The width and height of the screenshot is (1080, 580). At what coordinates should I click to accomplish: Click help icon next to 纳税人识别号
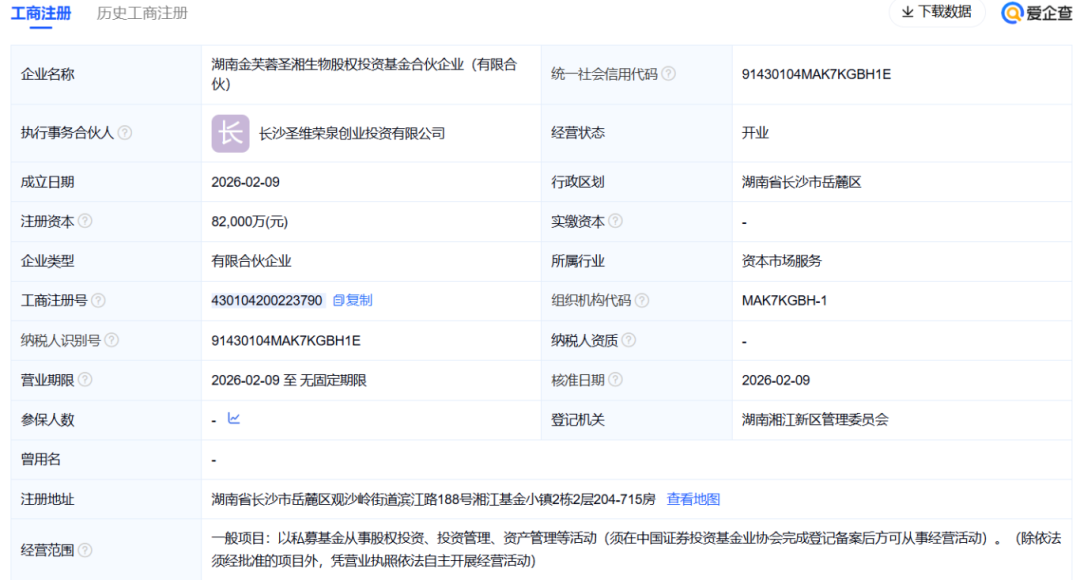pos(111,340)
